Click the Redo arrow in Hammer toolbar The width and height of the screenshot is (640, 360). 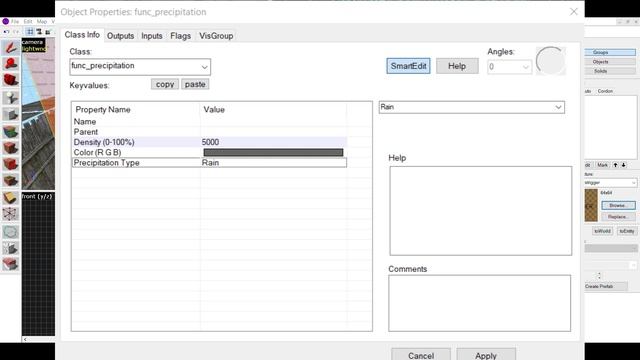[x=16, y=31]
